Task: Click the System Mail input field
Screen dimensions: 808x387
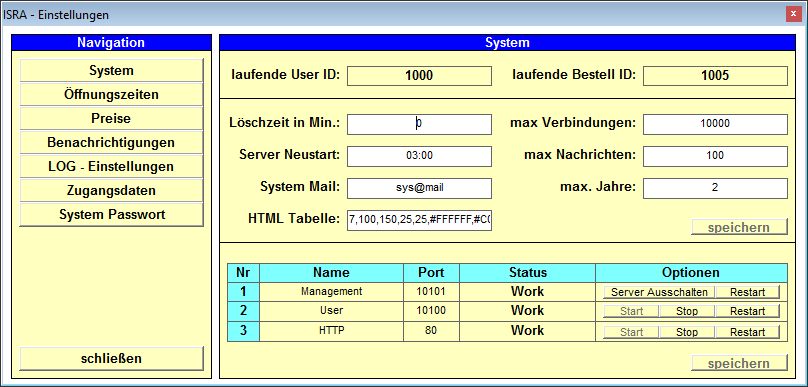Action: 419,188
